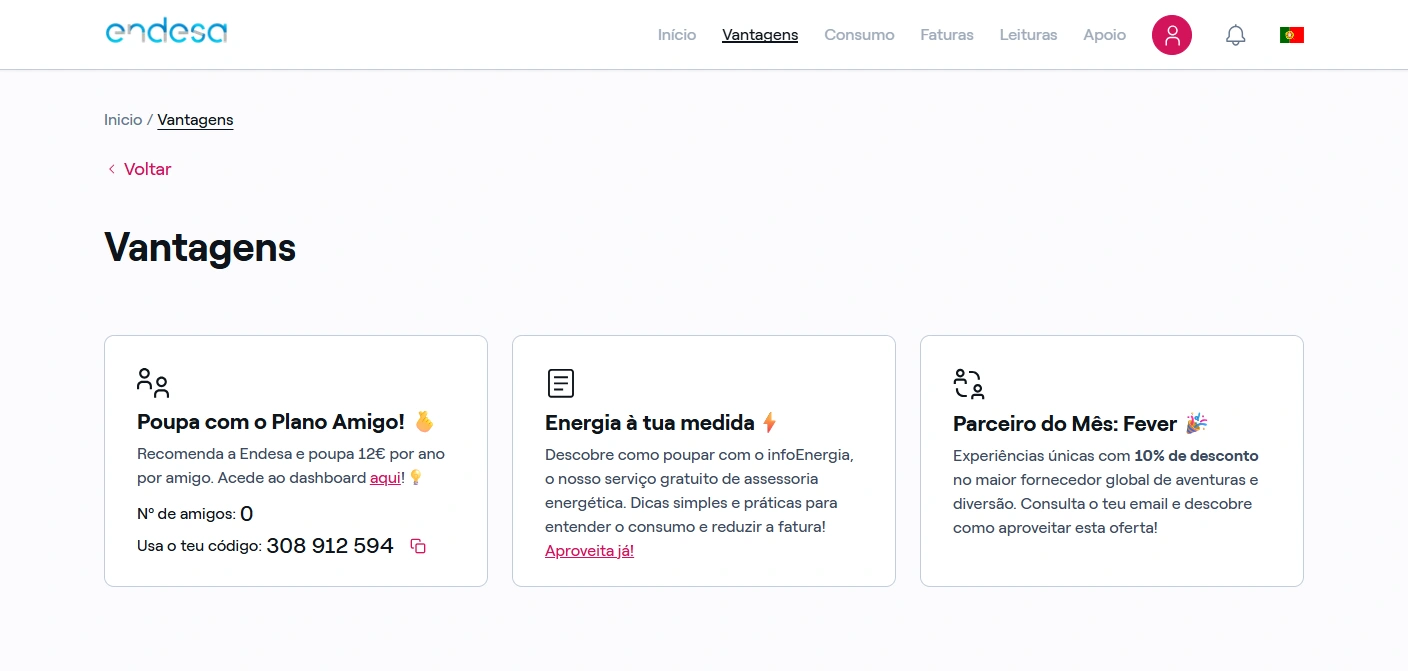Click the Portuguese flag language selector
Screen dimensions: 1408x671
(x=1291, y=35)
